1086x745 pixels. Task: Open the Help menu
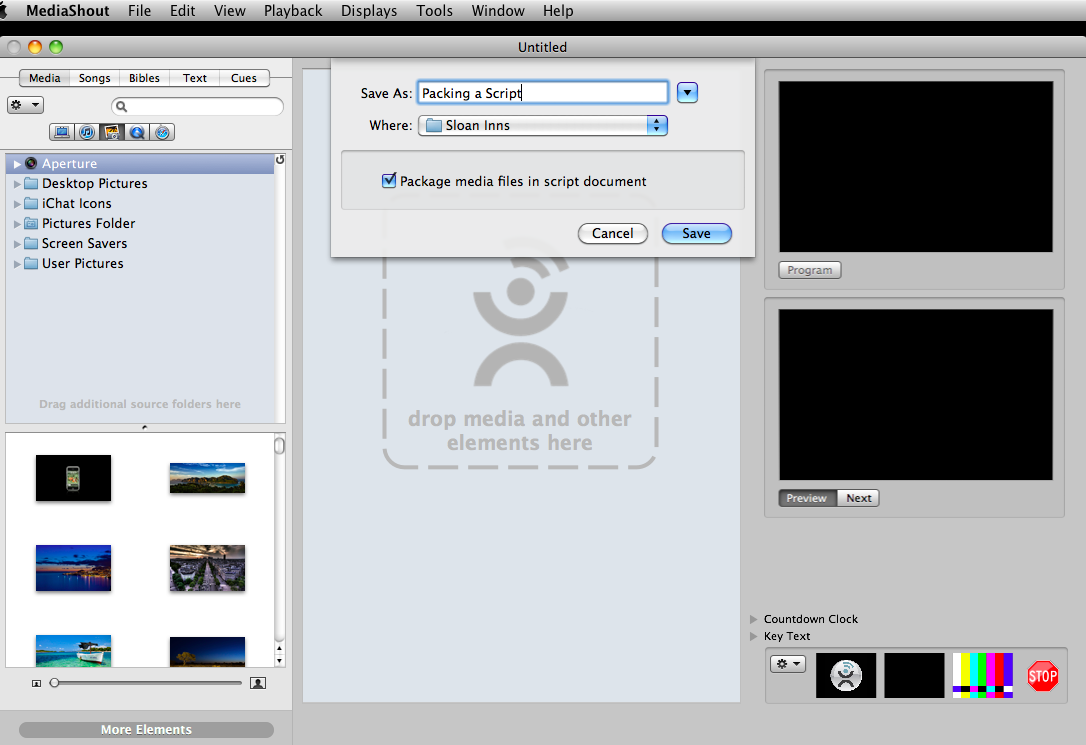[x=558, y=11]
